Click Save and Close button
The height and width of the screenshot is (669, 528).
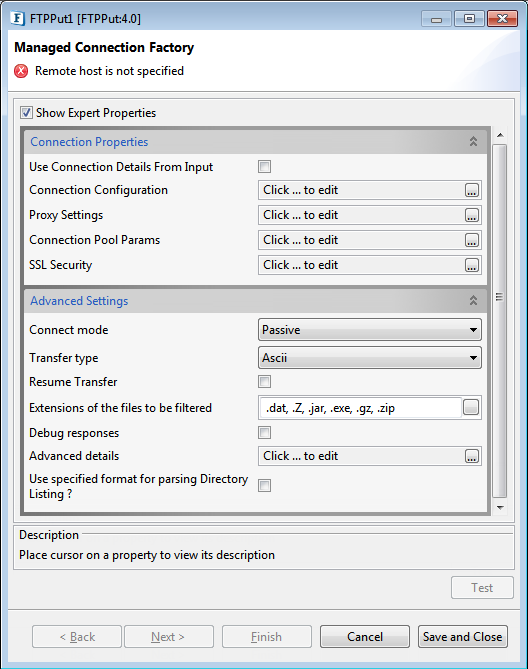[x=463, y=637]
